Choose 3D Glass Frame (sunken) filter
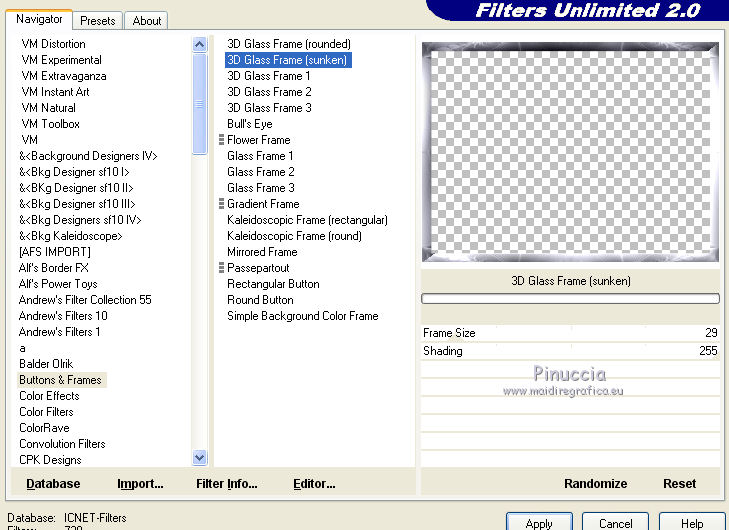The image size is (729, 530). tap(288, 60)
